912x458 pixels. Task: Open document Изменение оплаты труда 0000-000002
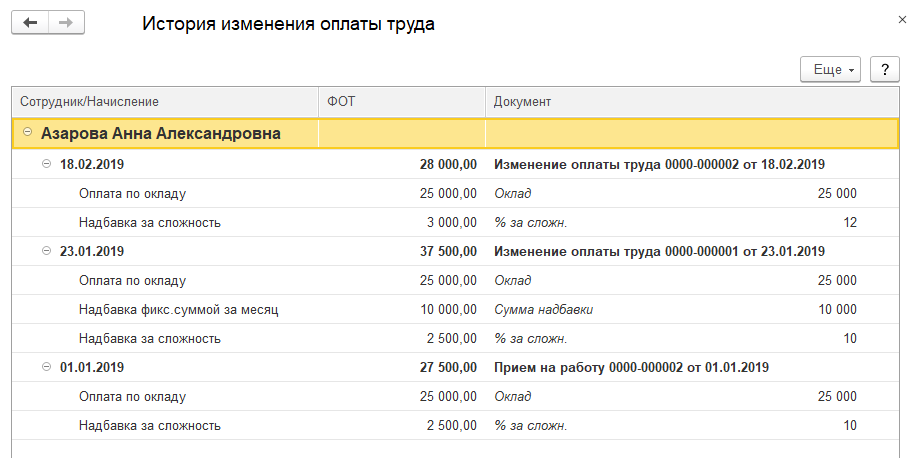click(659, 164)
